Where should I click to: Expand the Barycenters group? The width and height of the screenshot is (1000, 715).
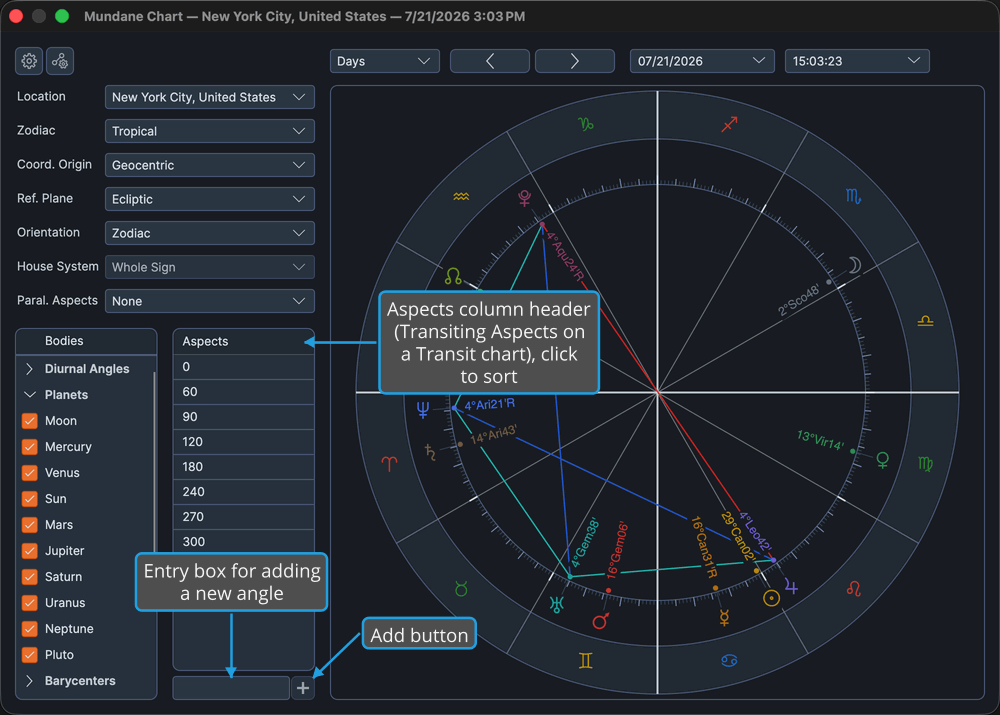(x=29, y=681)
